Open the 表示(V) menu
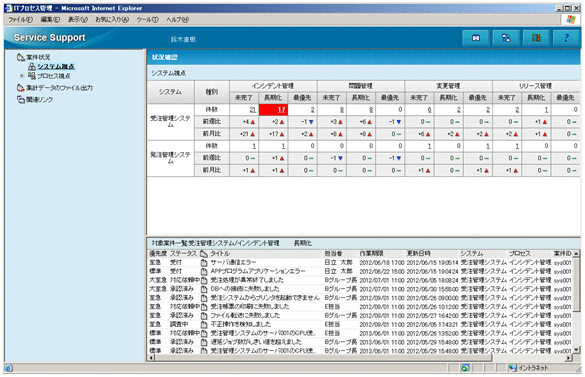585x377 pixels. point(78,19)
